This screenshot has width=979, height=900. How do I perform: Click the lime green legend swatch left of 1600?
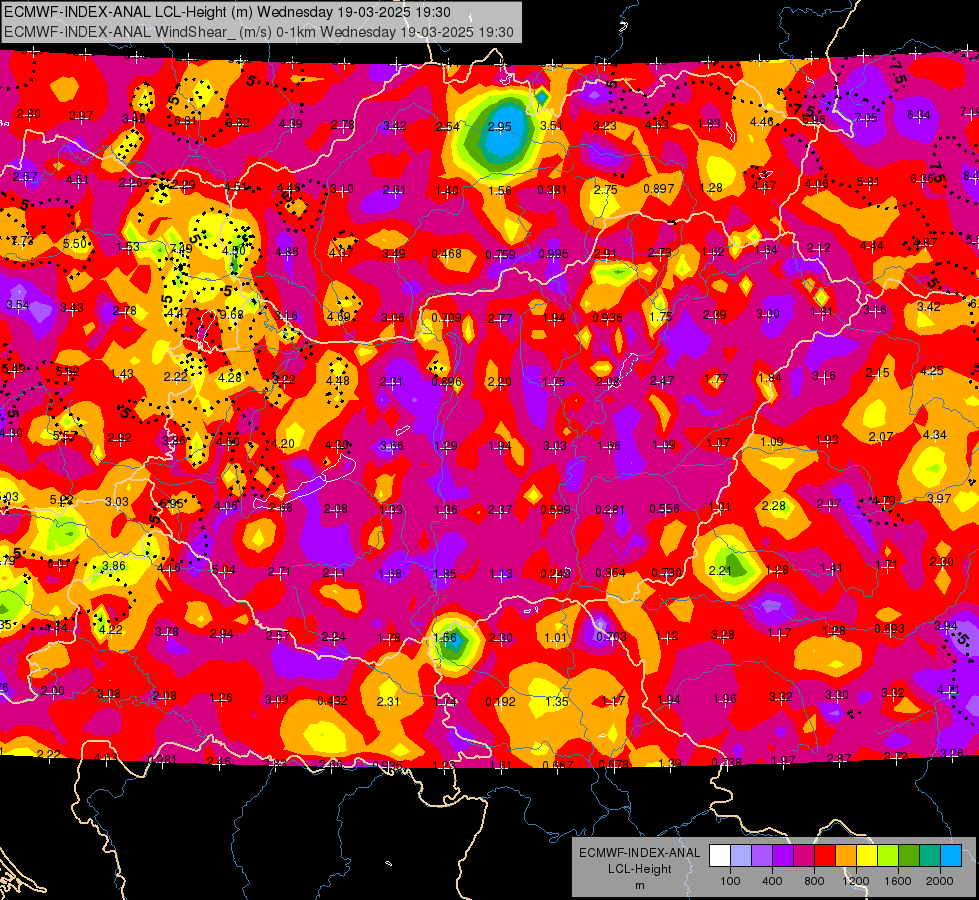(887, 856)
